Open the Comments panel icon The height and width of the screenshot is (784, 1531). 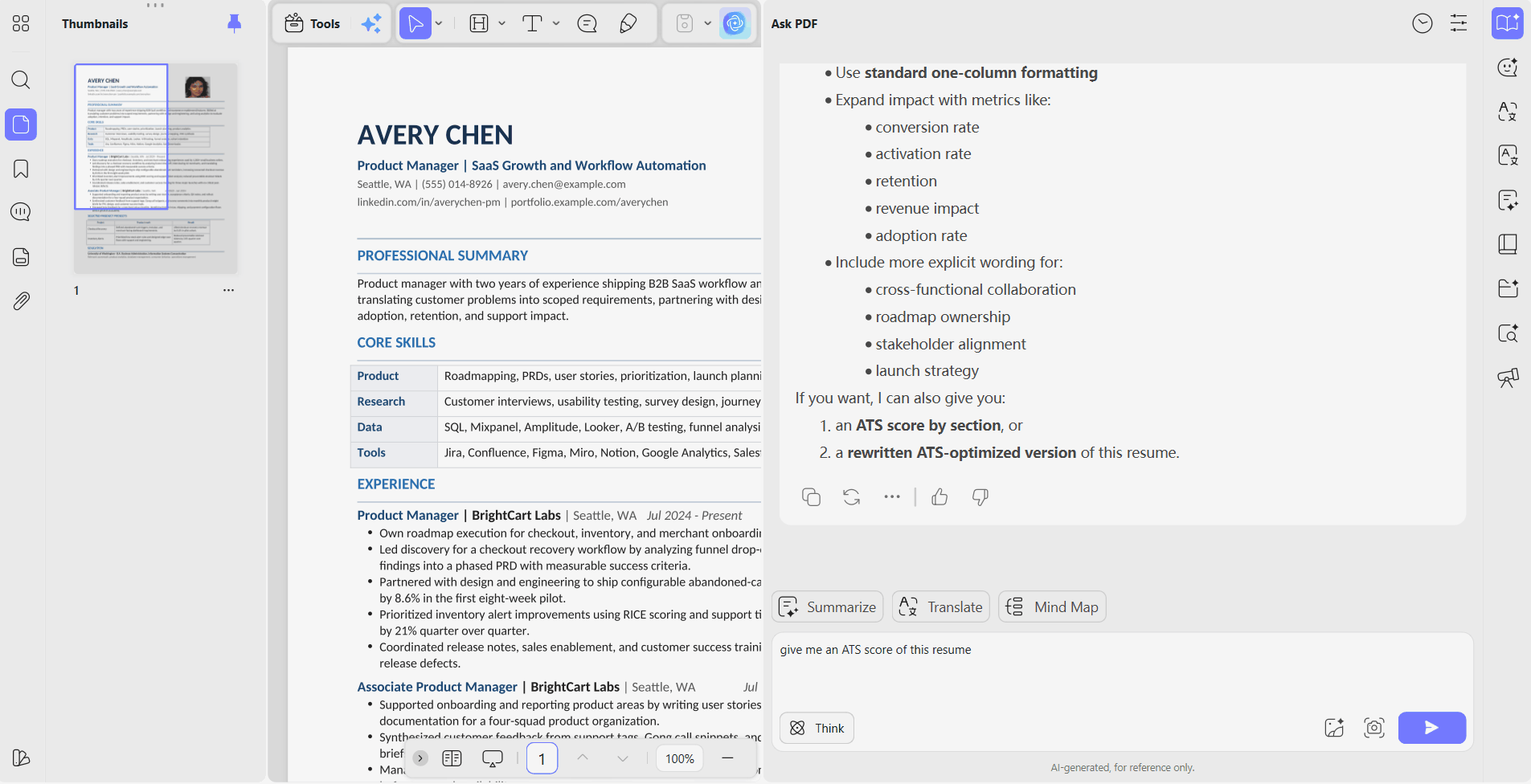(21, 212)
